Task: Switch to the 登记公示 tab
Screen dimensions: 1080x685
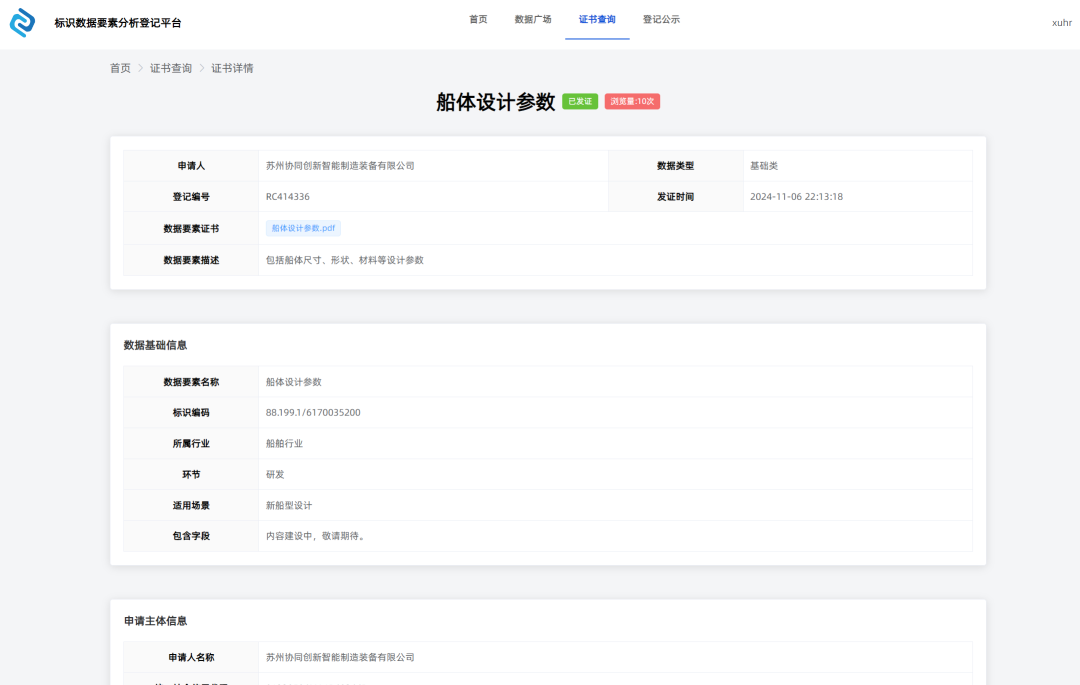Action: (x=662, y=18)
